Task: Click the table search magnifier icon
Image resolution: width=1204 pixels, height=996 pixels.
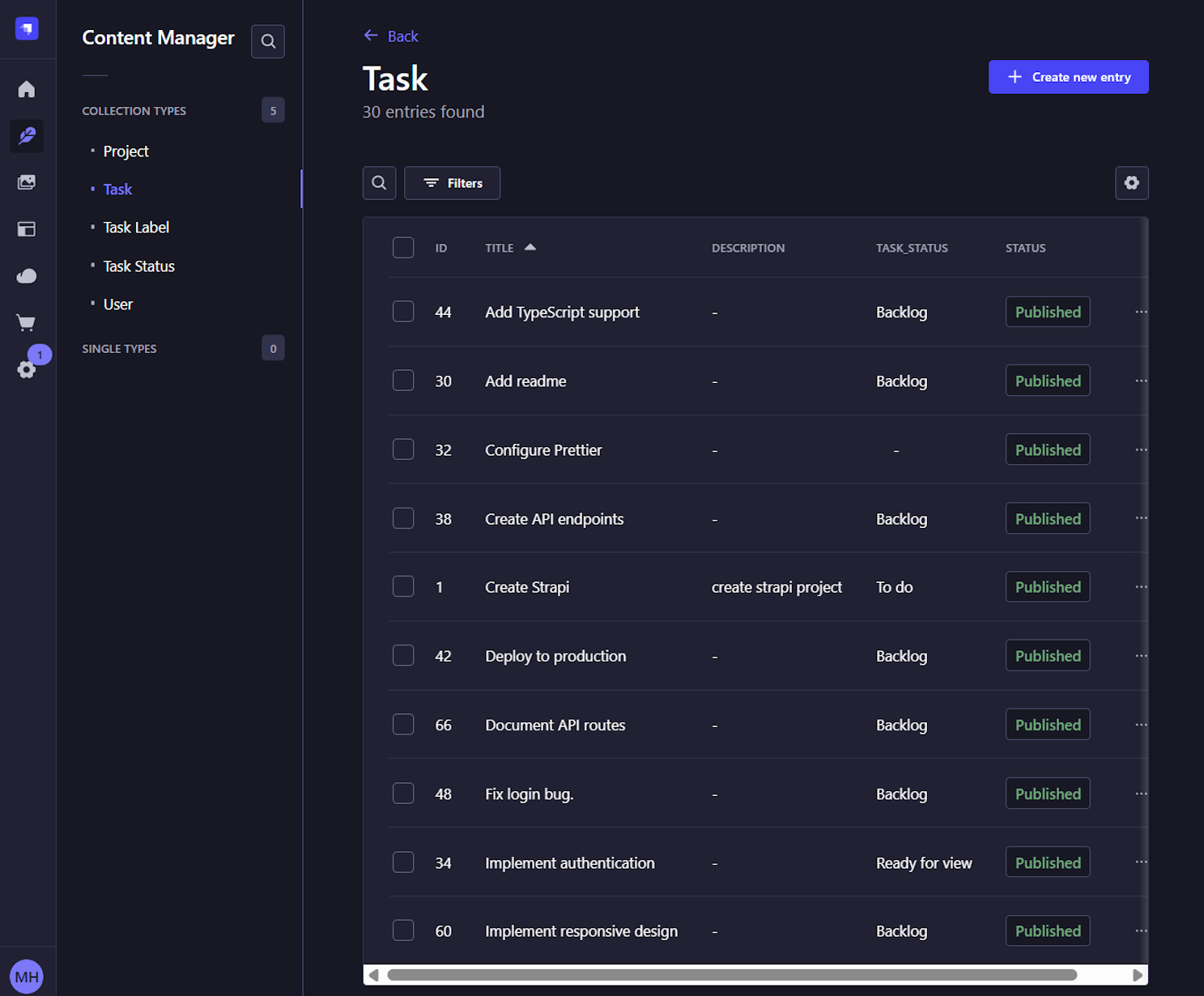Action: tap(379, 183)
